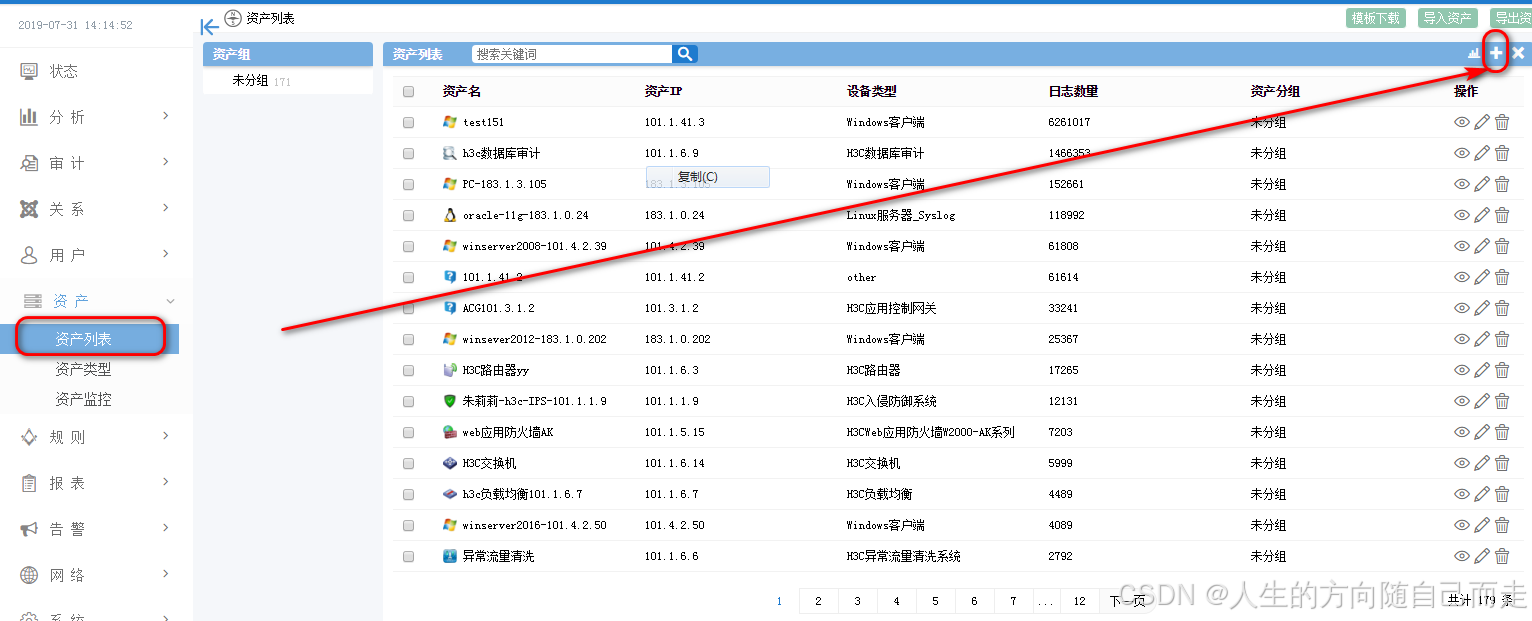
Task: Go to page 12 of asset list
Action: (x=1079, y=601)
